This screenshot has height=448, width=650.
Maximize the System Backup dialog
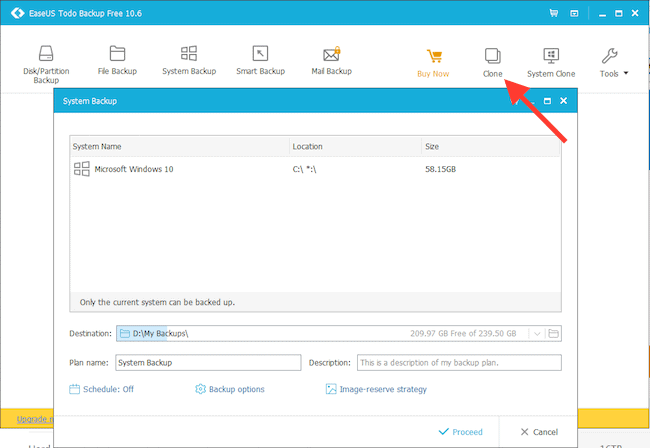(547, 101)
